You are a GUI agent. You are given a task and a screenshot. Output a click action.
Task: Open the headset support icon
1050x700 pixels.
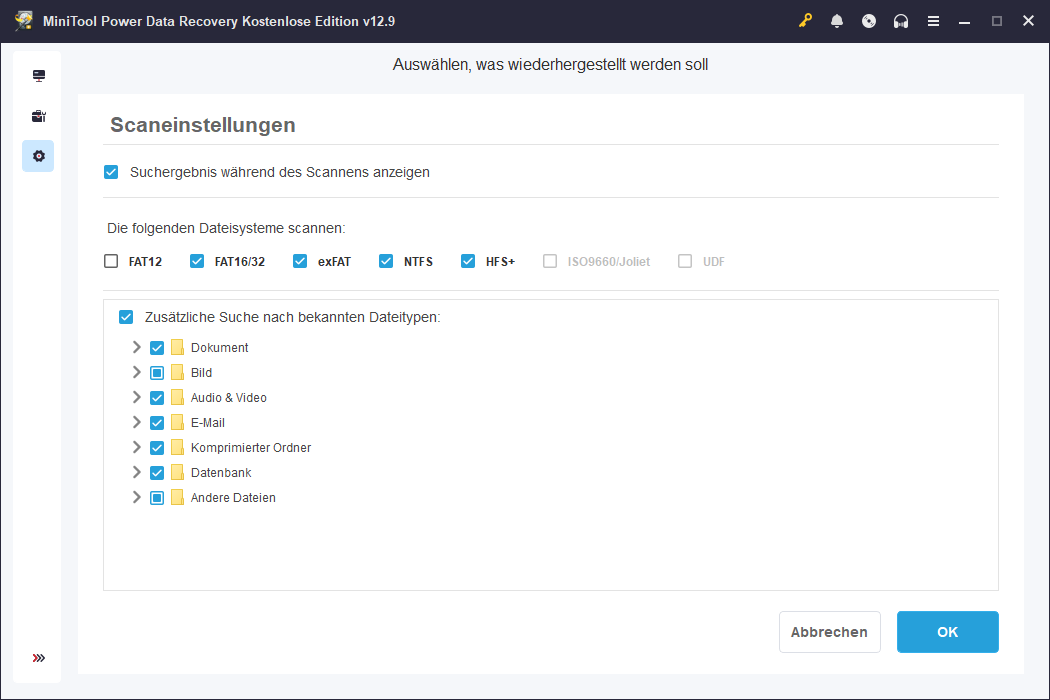(x=901, y=21)
